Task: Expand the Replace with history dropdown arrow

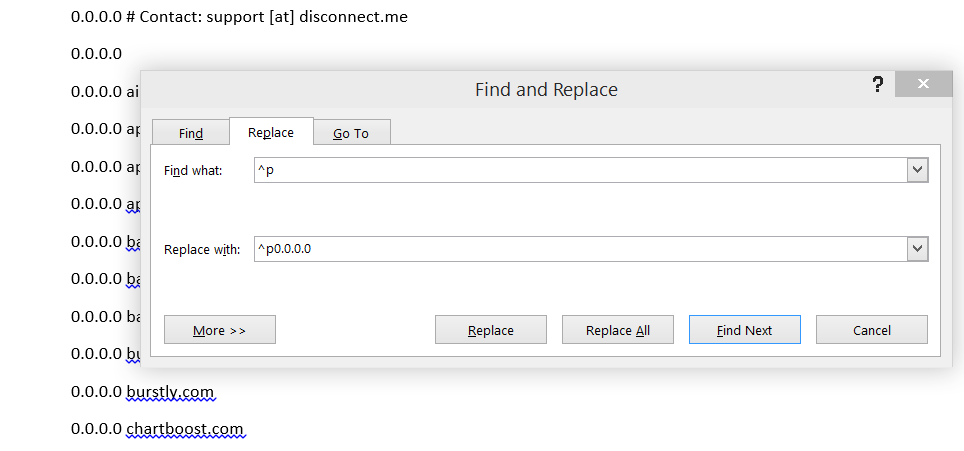Action: pos(917,249)
